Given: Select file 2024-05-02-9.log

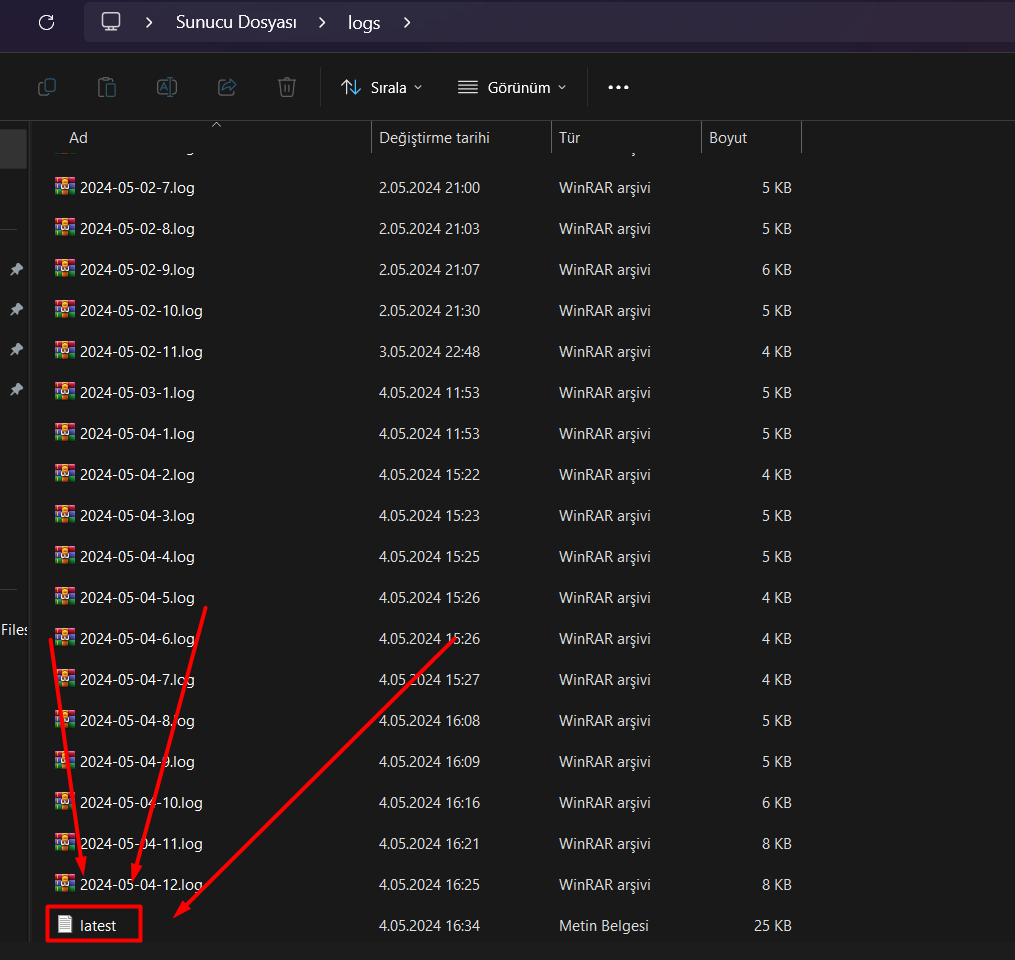Looking at the screenshot, I should (x=137, y=270).
